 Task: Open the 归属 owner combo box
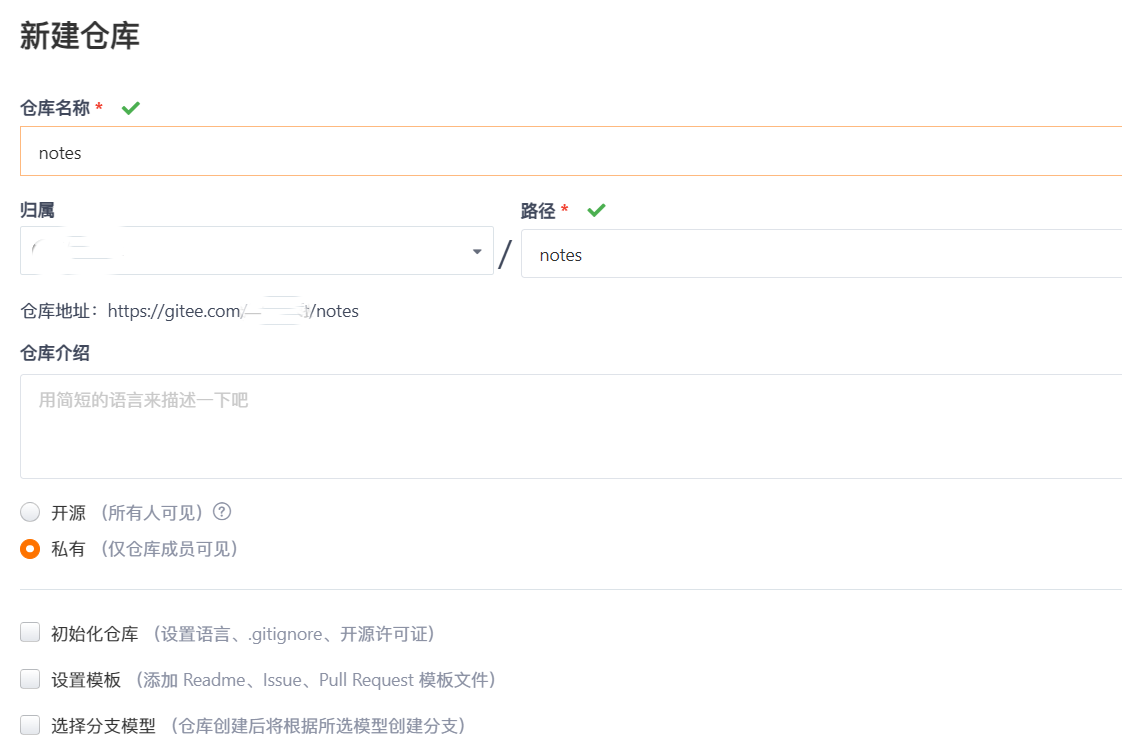[250, 250]
